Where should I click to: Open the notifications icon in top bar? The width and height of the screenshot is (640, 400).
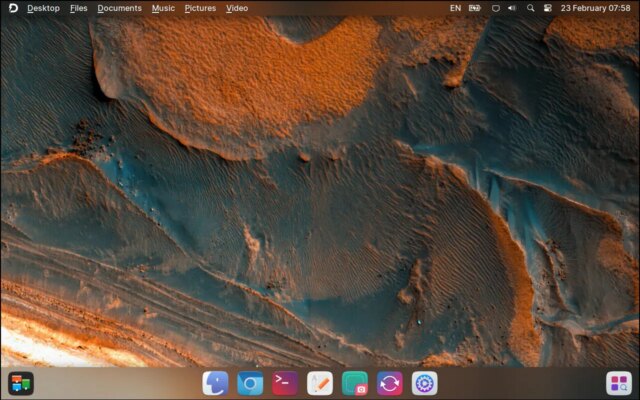[x=495, y=8]
